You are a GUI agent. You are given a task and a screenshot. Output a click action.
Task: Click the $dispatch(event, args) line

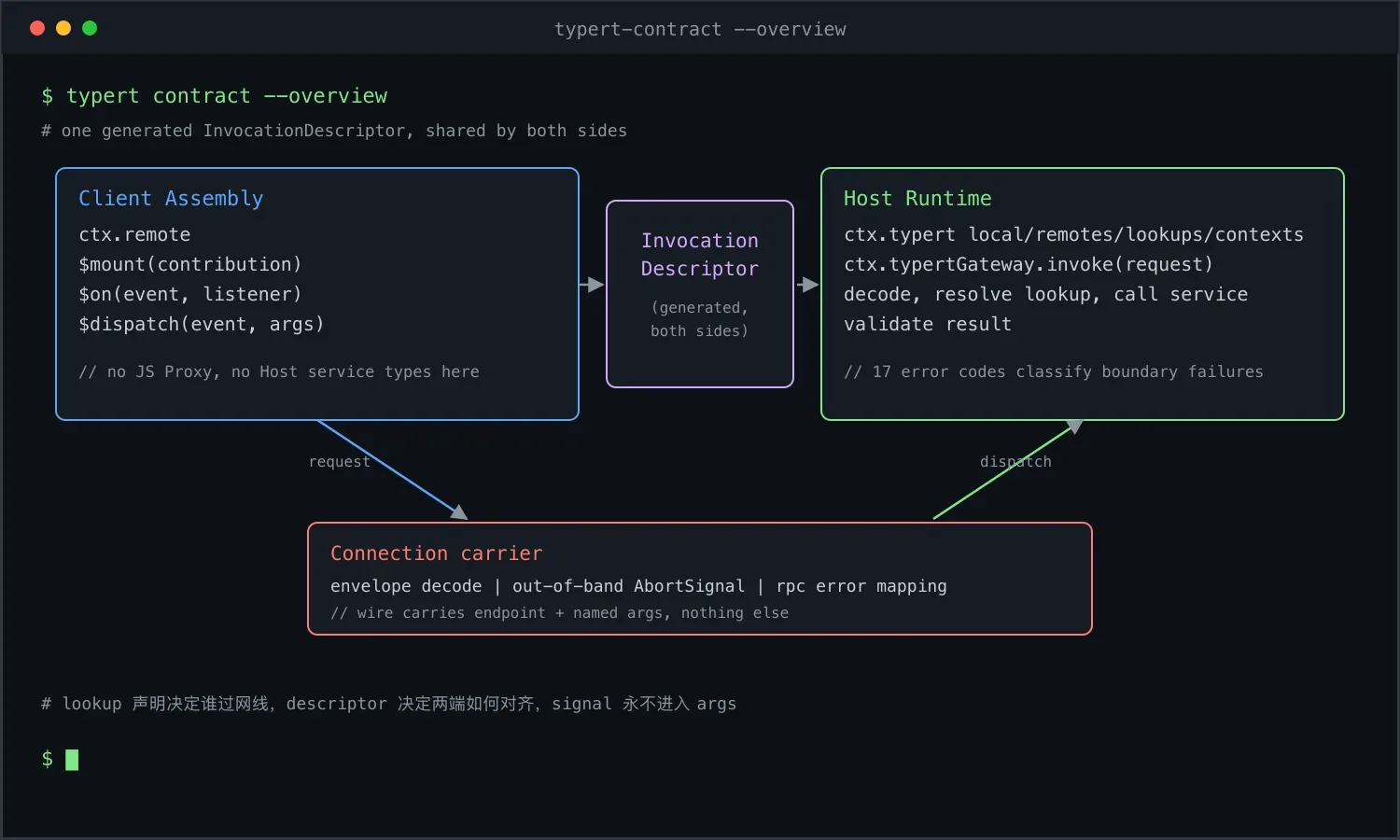(x=202, y=324)
